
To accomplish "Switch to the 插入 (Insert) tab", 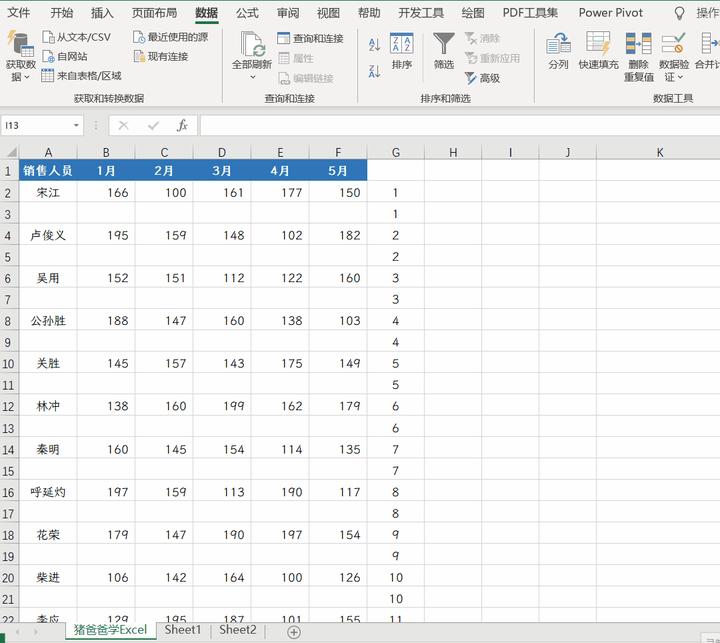I will (102, 13).
